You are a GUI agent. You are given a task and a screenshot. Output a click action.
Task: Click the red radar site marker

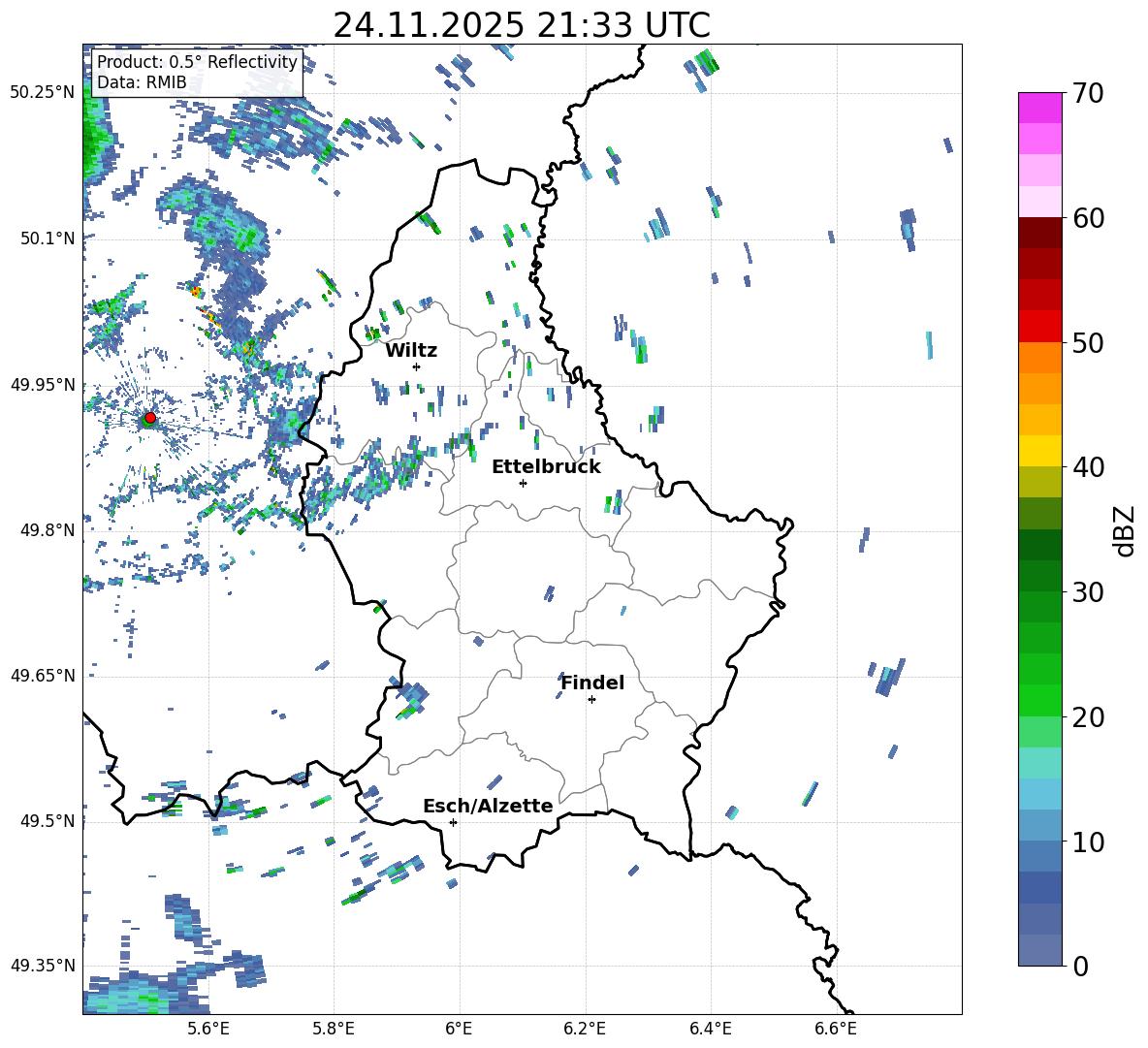pos(150,418)
